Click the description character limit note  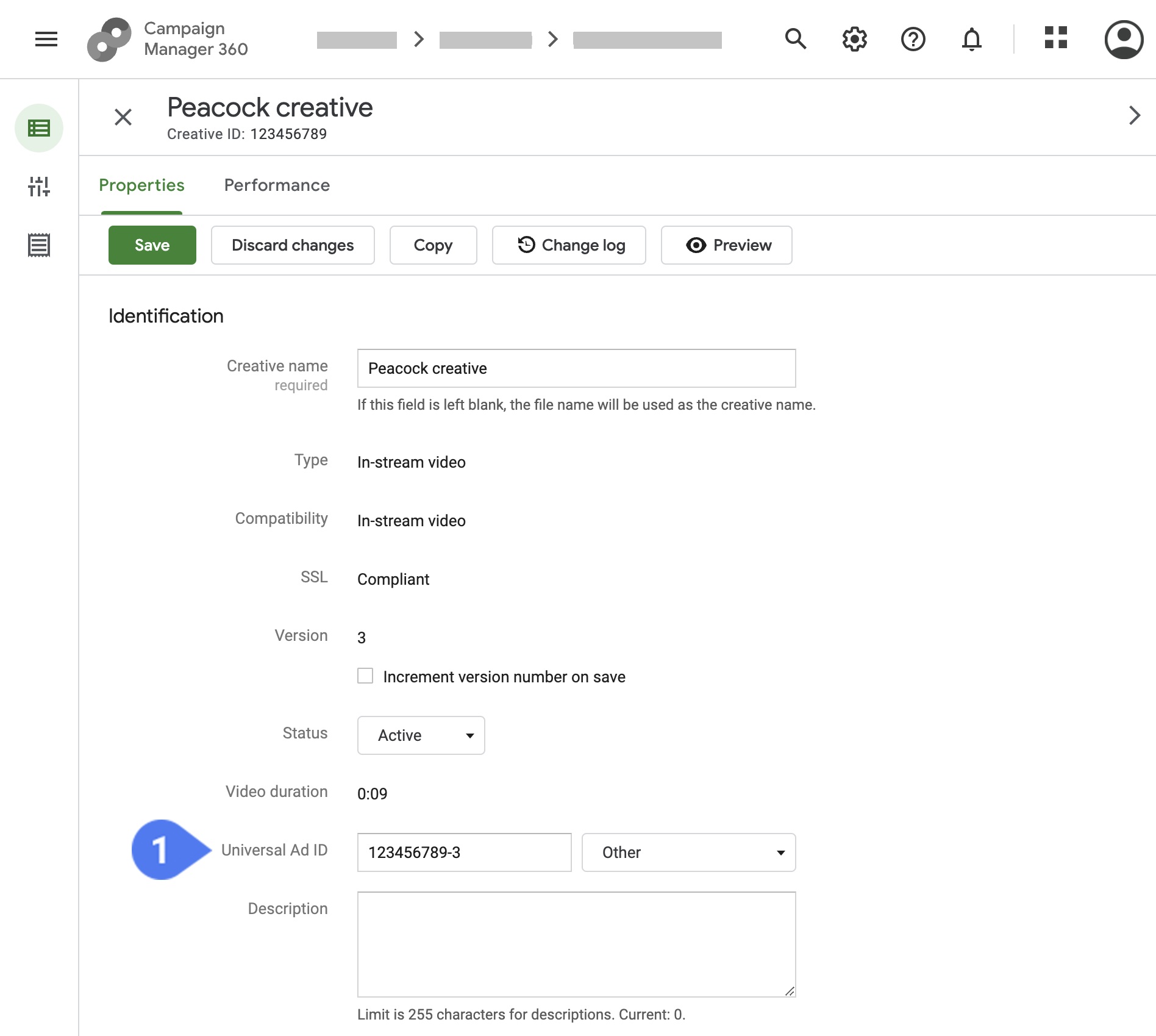click(x=521, y=1015)
